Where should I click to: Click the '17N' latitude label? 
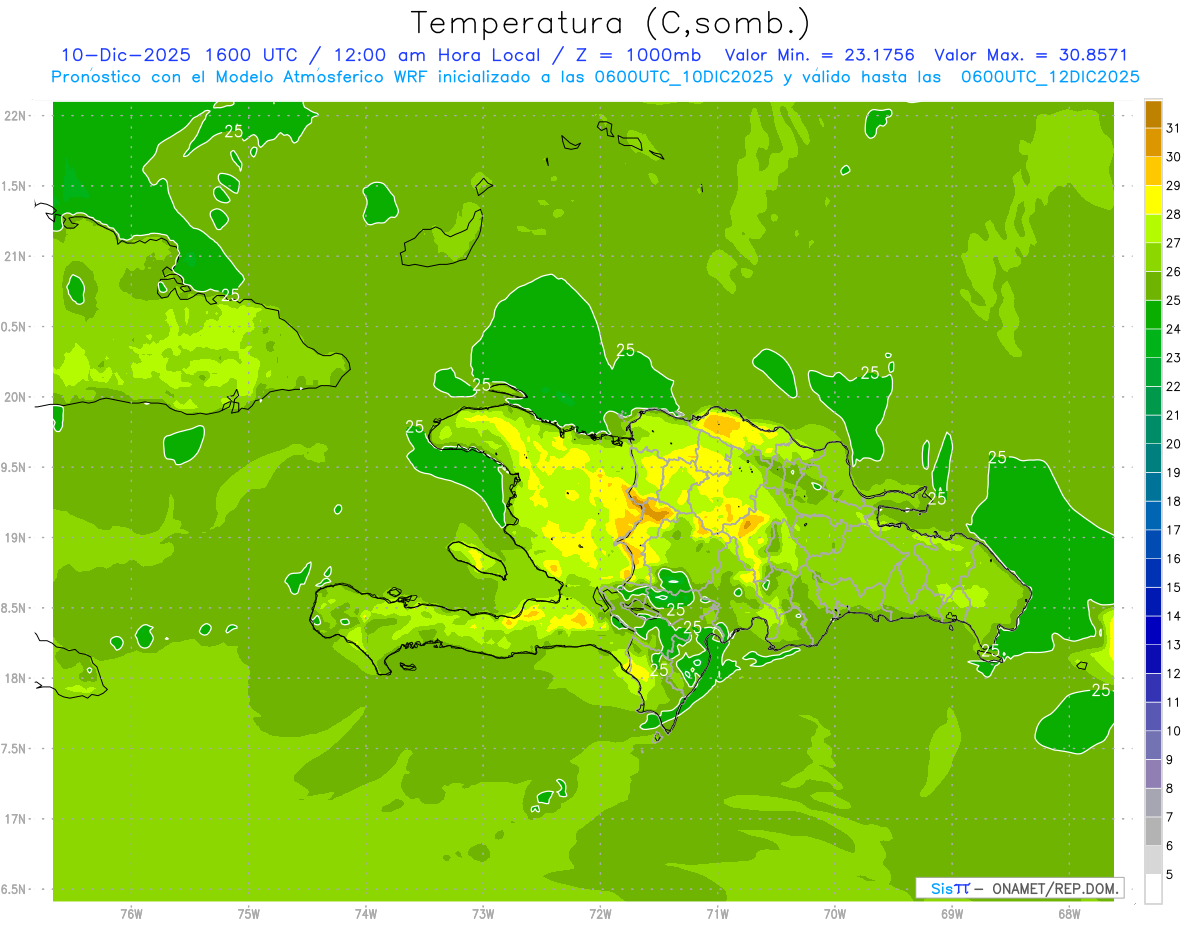point(14,819)
